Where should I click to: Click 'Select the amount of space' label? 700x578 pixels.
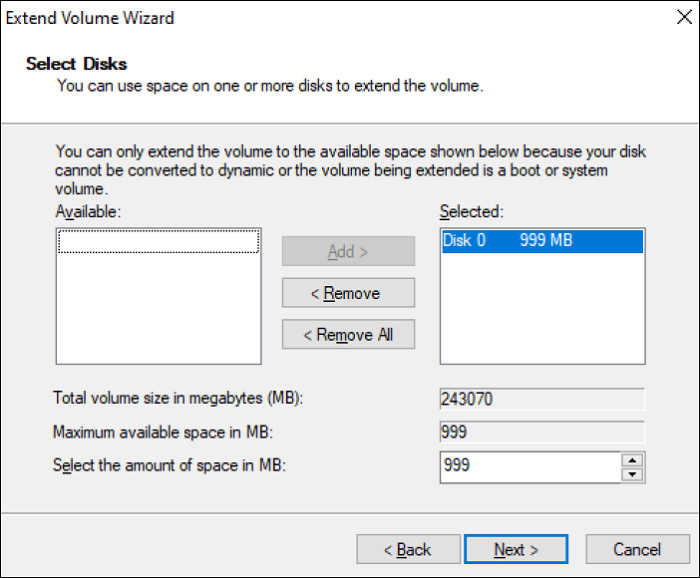(169, 465)
